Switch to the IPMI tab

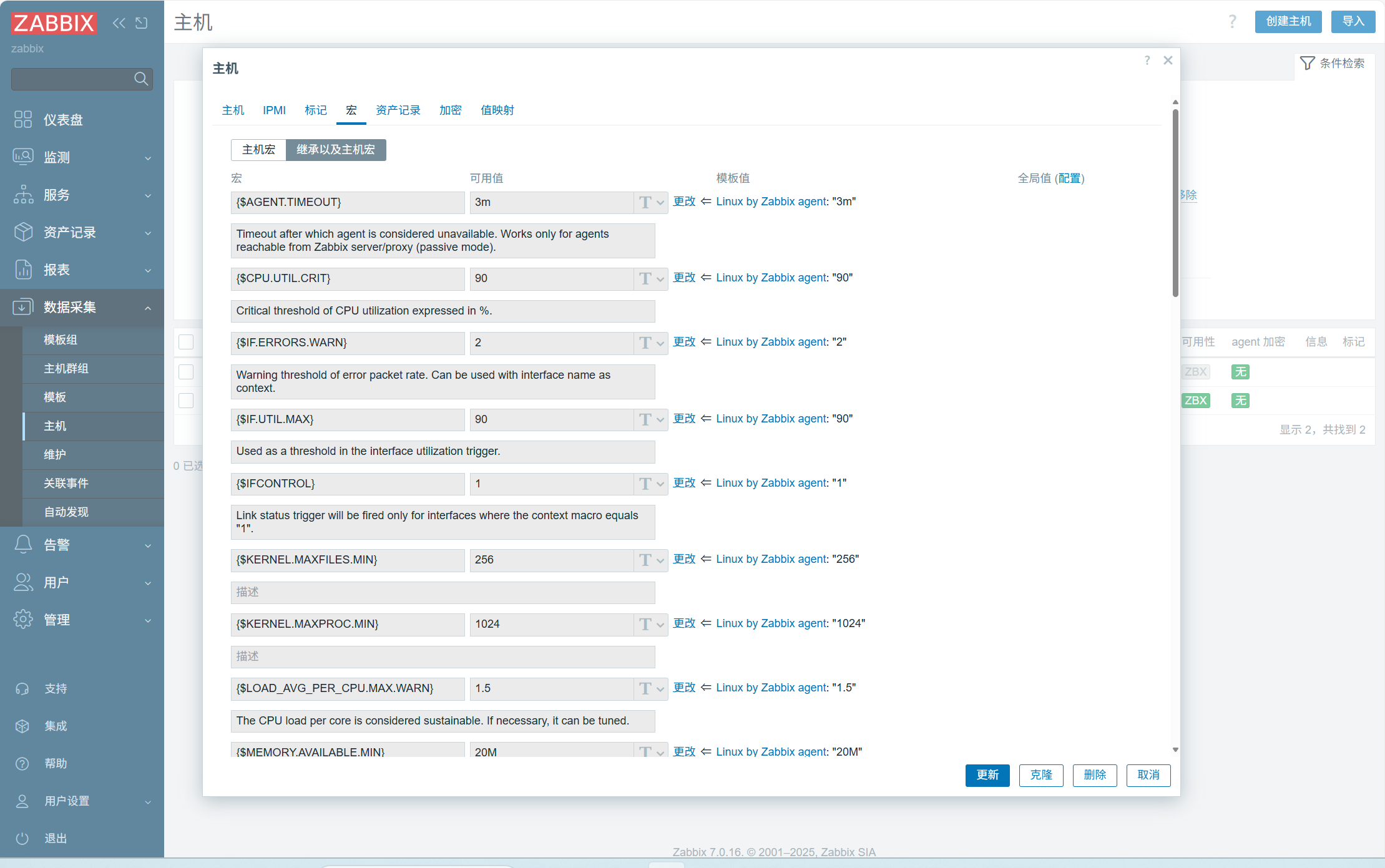(274, 110)
